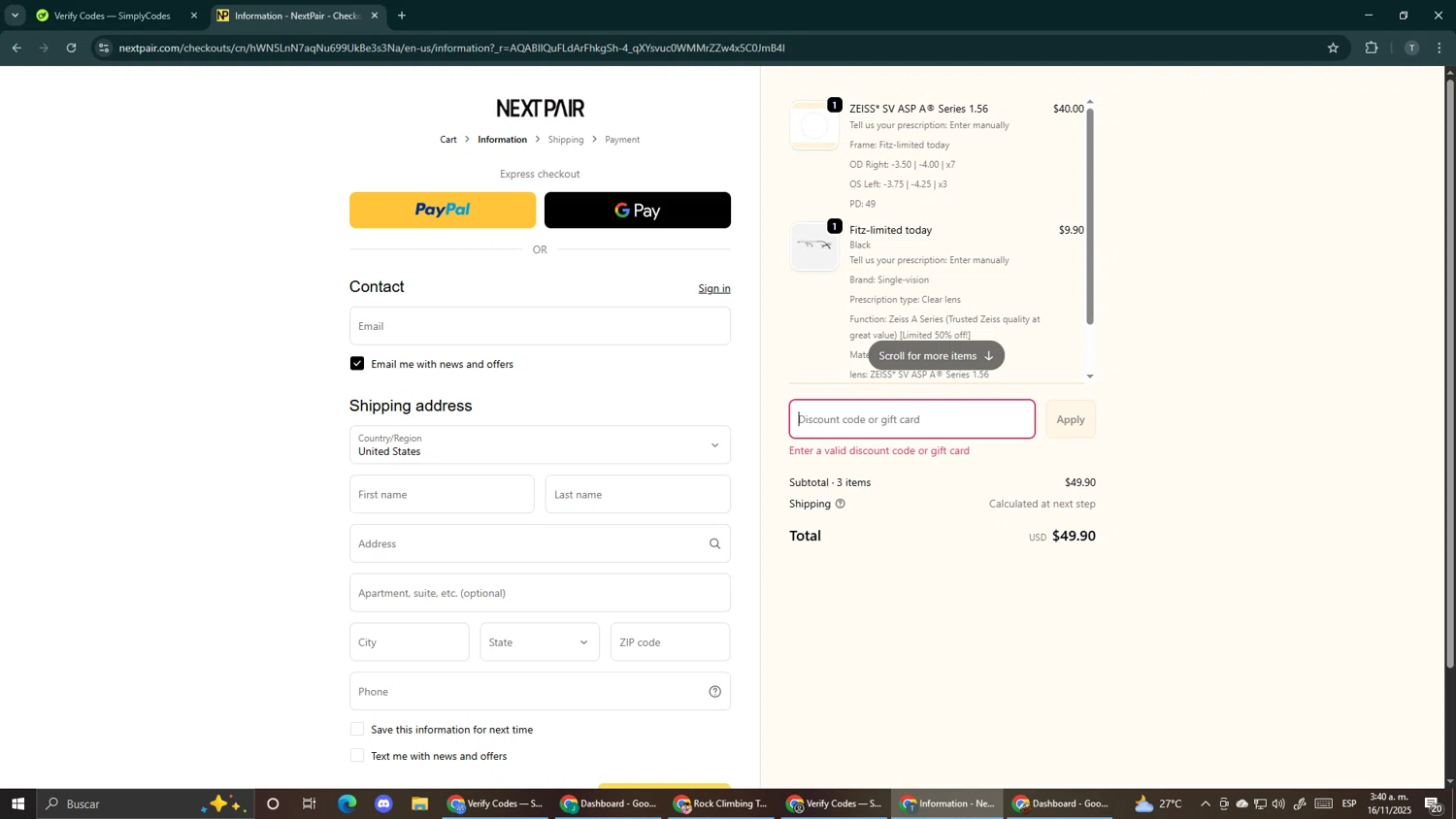Go back to Cart breadcrumb
1456x819 pixels.
pyautogui.click(x=448, y=140)
